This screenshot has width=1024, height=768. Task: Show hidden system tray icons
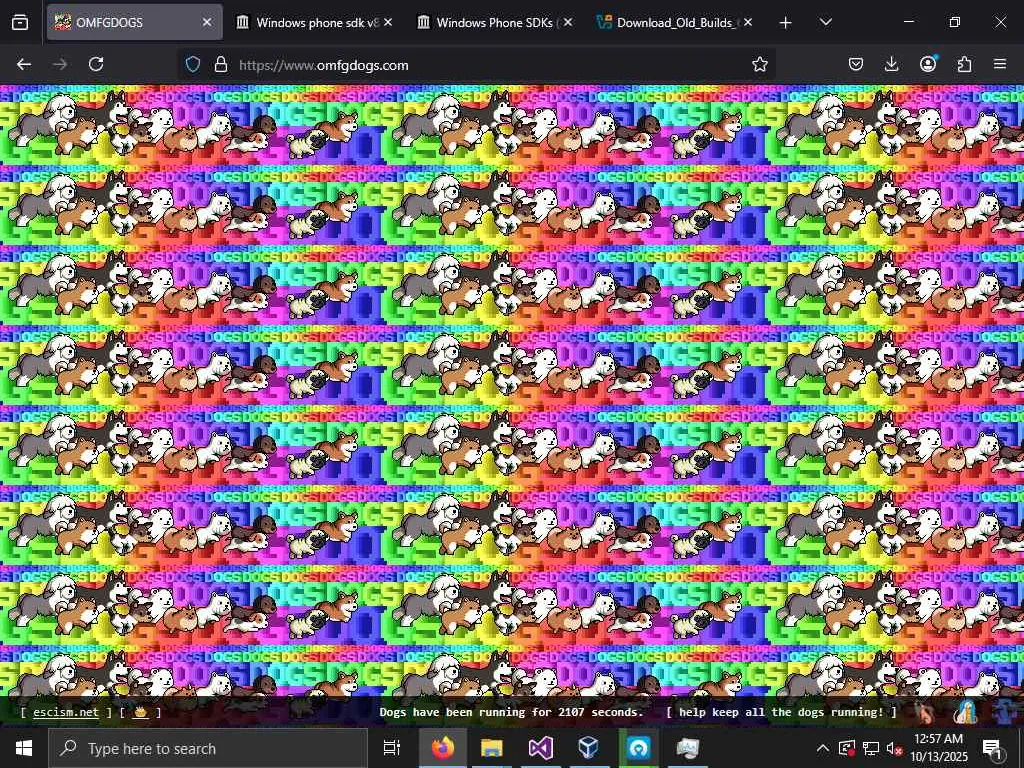coord(823,748)
